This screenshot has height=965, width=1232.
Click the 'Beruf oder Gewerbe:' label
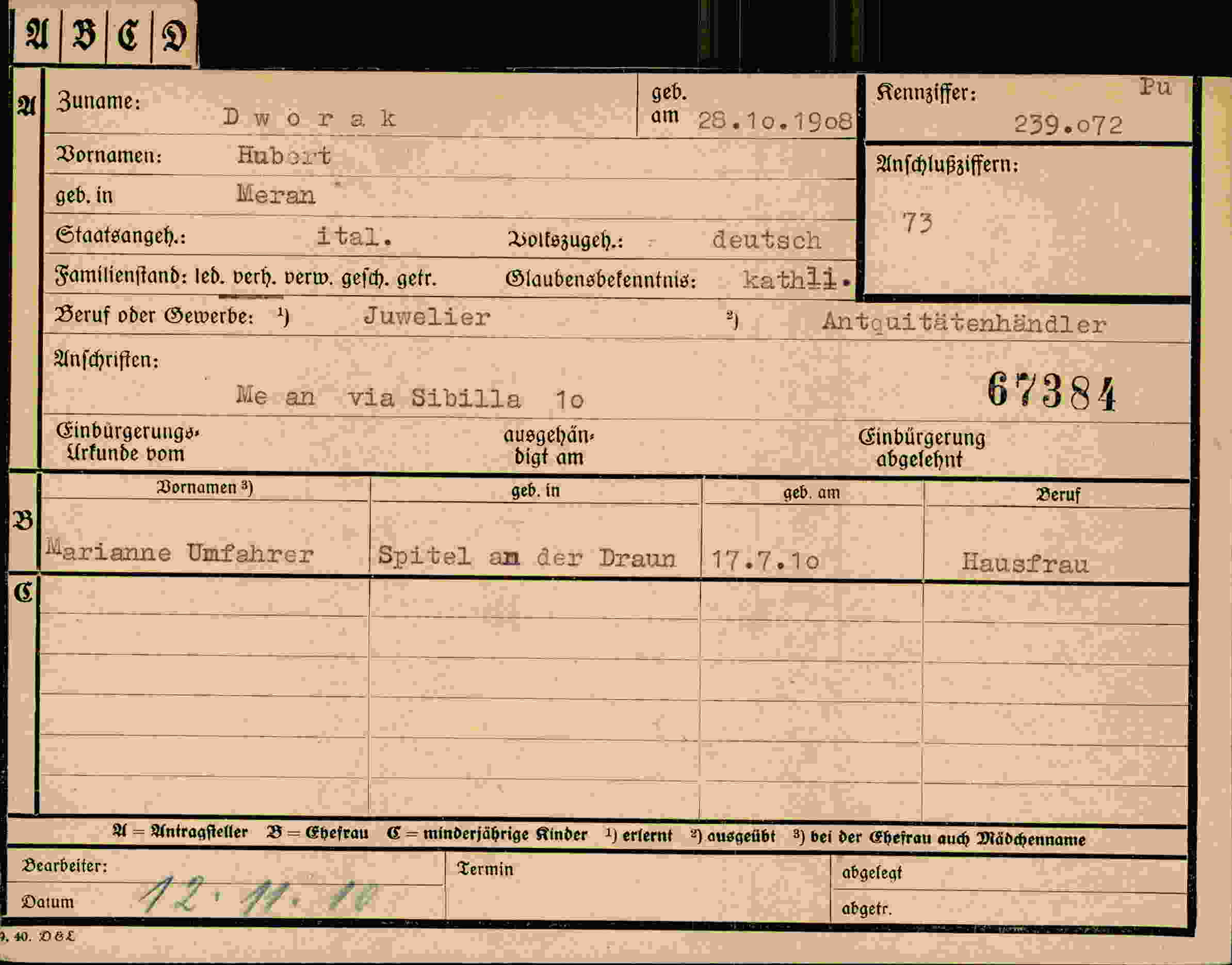(x=154, y=315)
